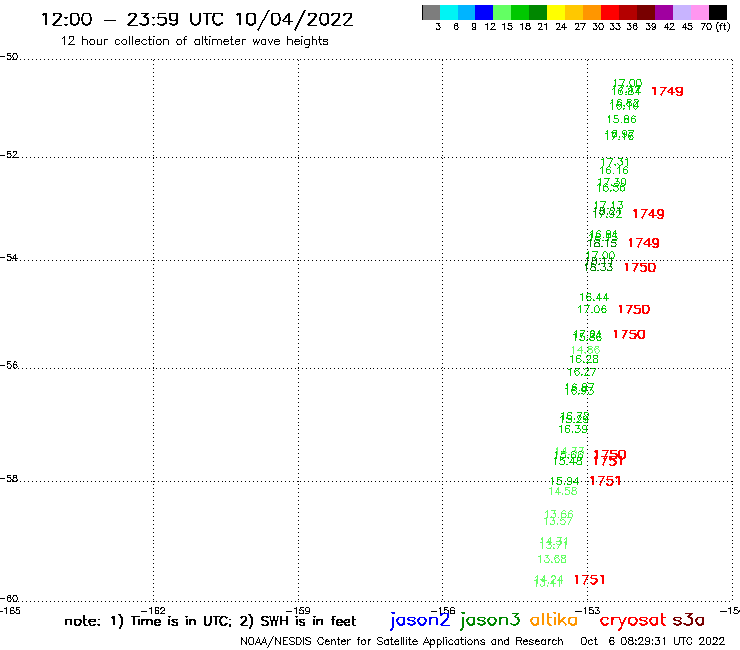Click the purple swatch in the color scale
The width and height of the screenshot is (740, 650).
pyautogui.click(x=664, y=12)
